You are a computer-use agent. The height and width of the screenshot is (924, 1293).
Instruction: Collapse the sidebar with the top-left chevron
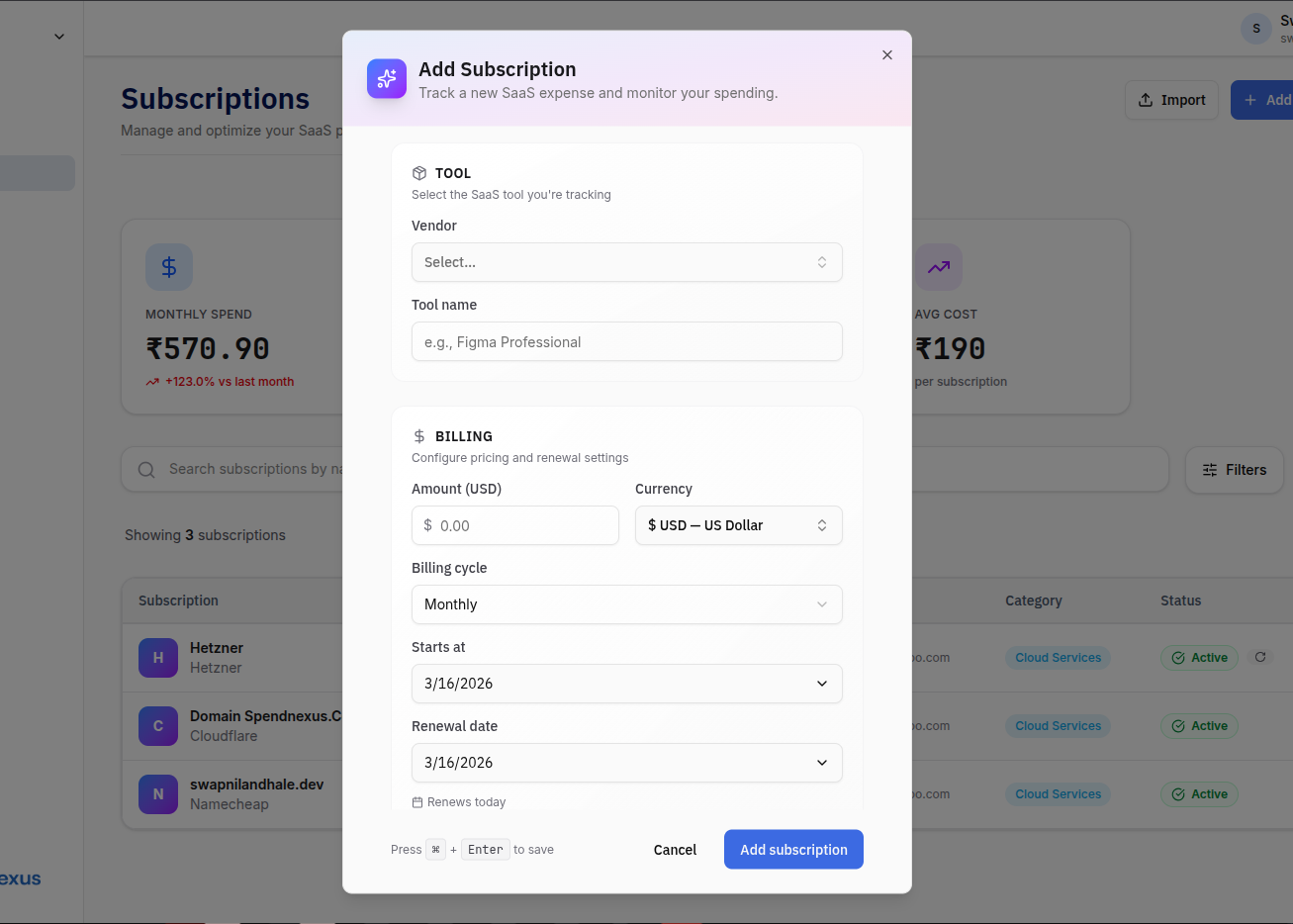click(58, 35)
